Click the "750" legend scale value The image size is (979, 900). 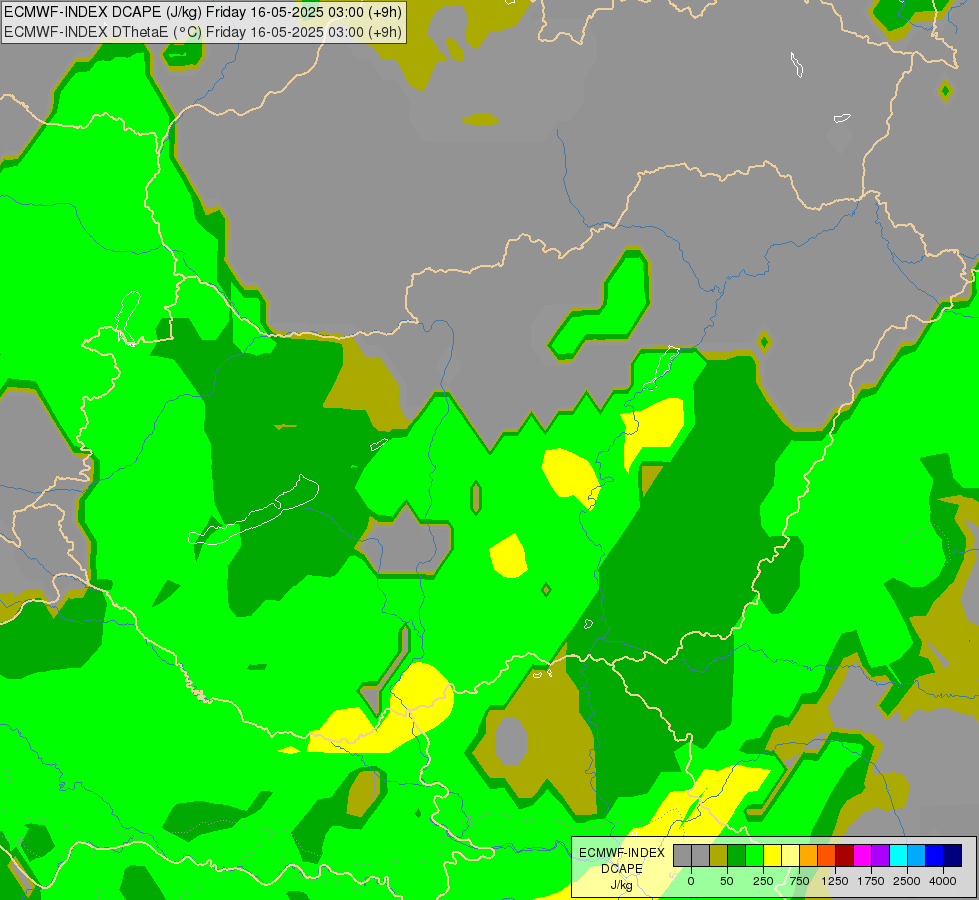coord(799,881)
